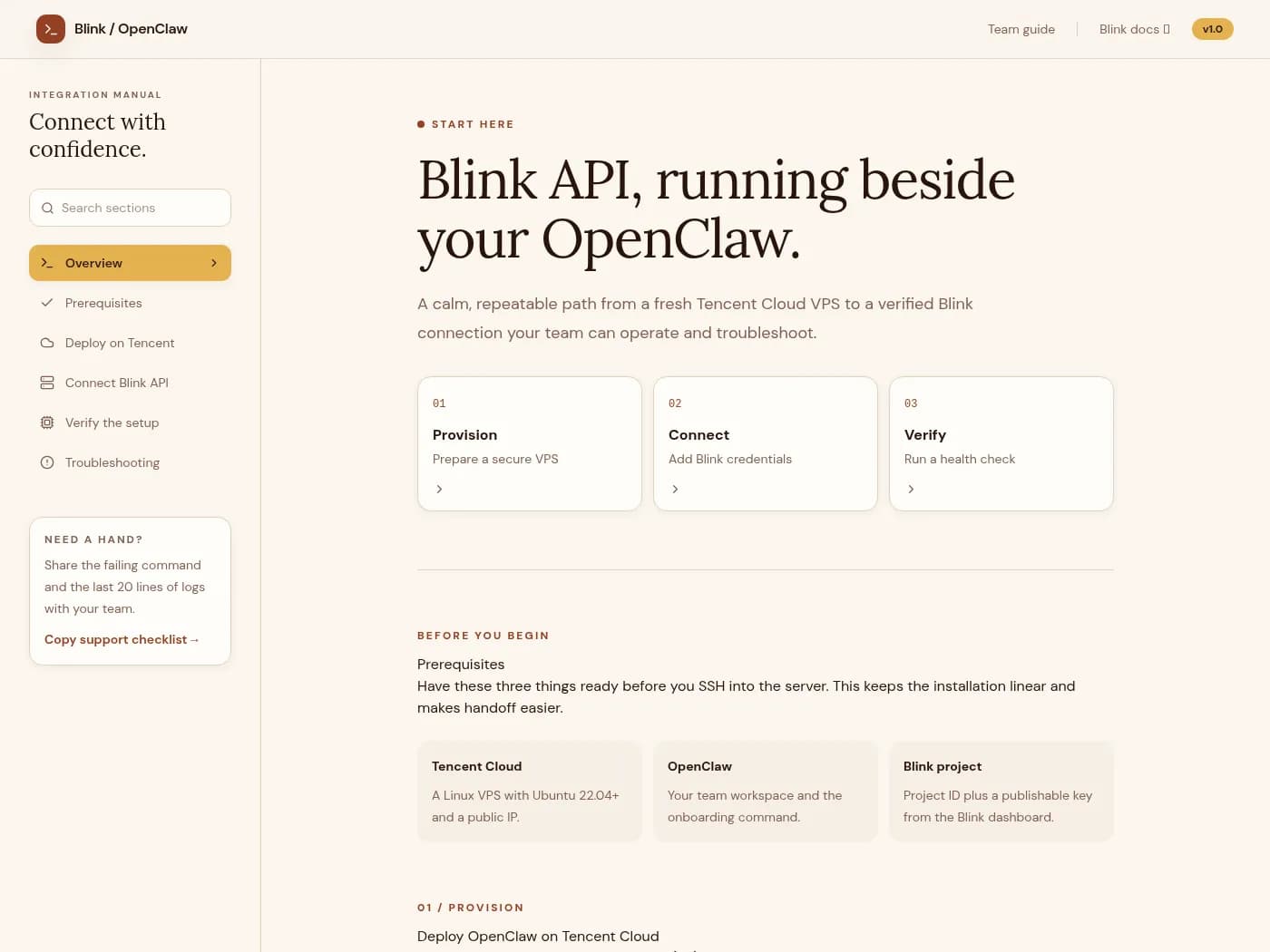Viewport: 1270px width, 952px height.
Task: Open the Provision card arrow
Action: click(439, 489)
